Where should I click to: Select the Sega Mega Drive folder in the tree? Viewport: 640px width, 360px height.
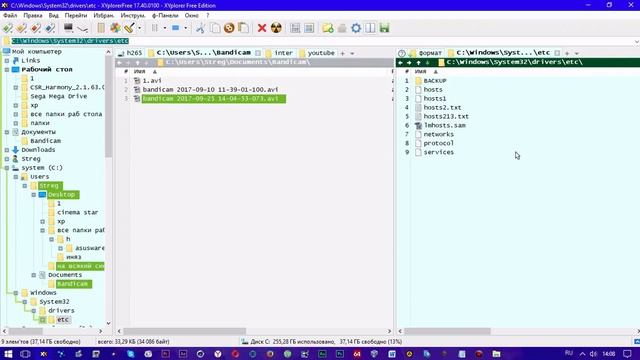click(x=58, y=96)
